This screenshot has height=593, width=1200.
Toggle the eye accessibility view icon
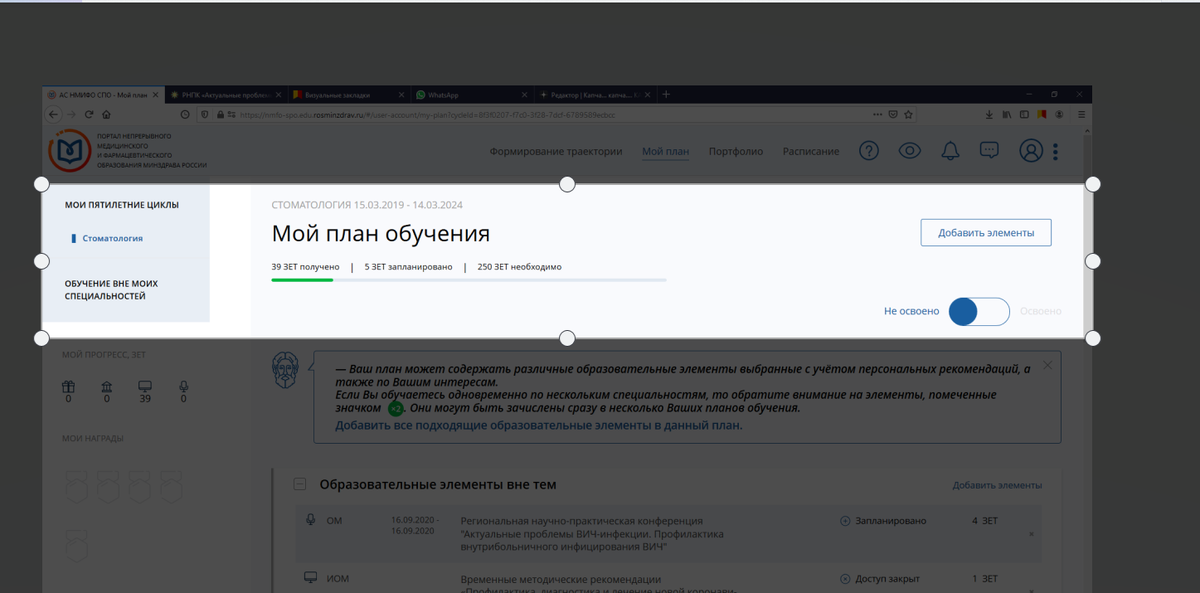tap(909, 151)
